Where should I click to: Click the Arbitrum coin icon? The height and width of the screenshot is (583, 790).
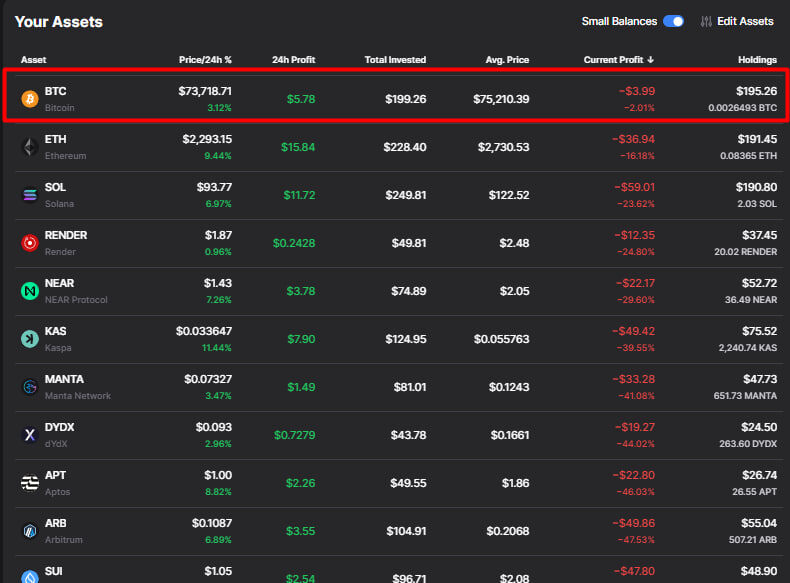point(30,531)
